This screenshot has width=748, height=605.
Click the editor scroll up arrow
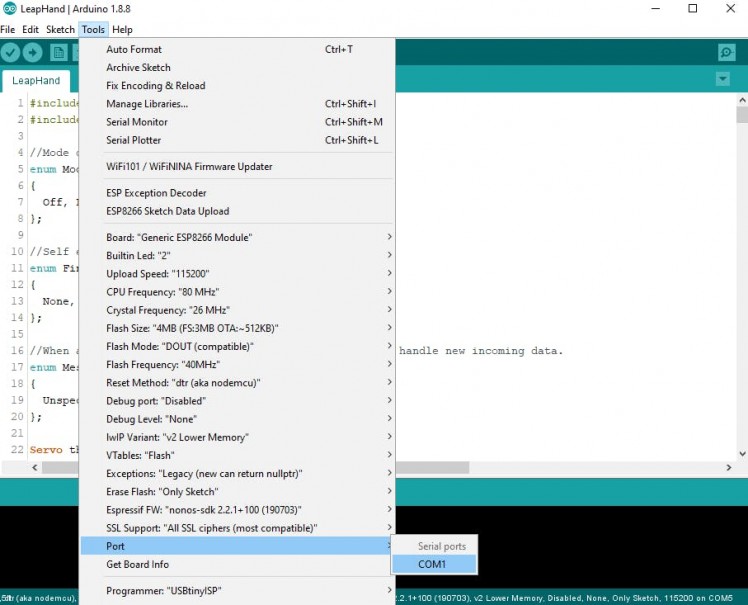tap(742, 100)
